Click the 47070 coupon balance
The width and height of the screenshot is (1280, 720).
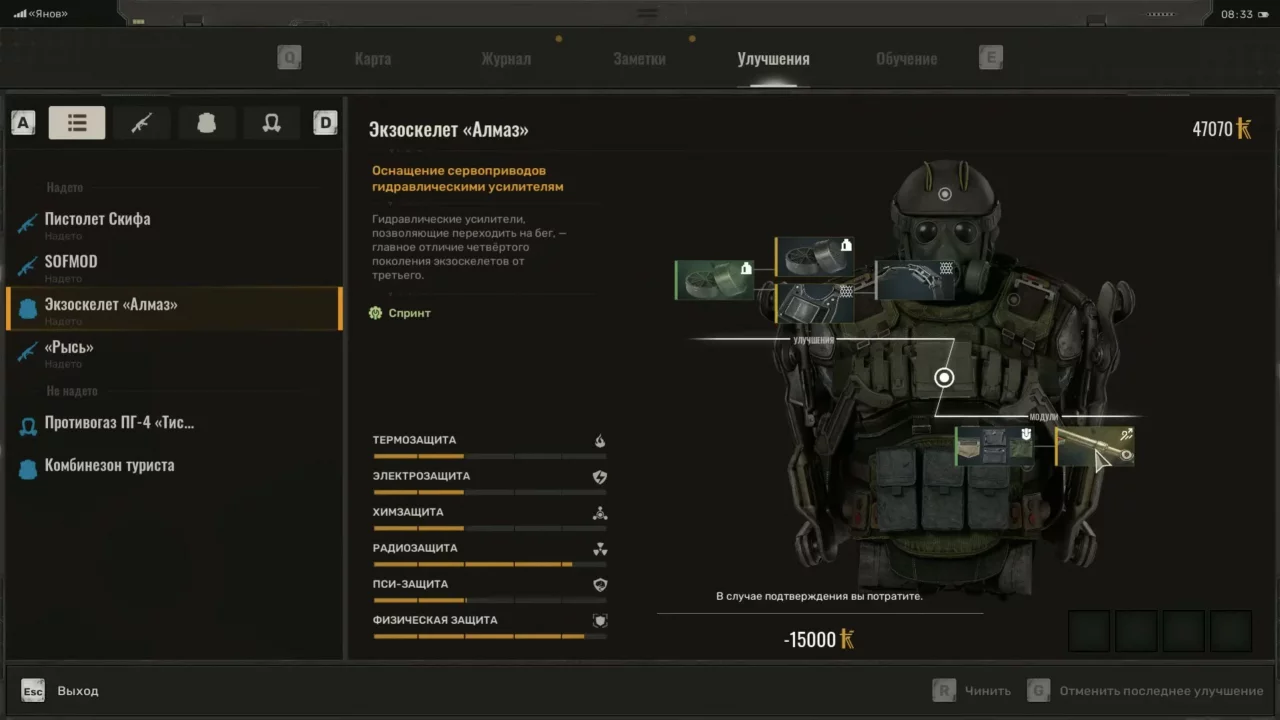[x=1222, y=129]
